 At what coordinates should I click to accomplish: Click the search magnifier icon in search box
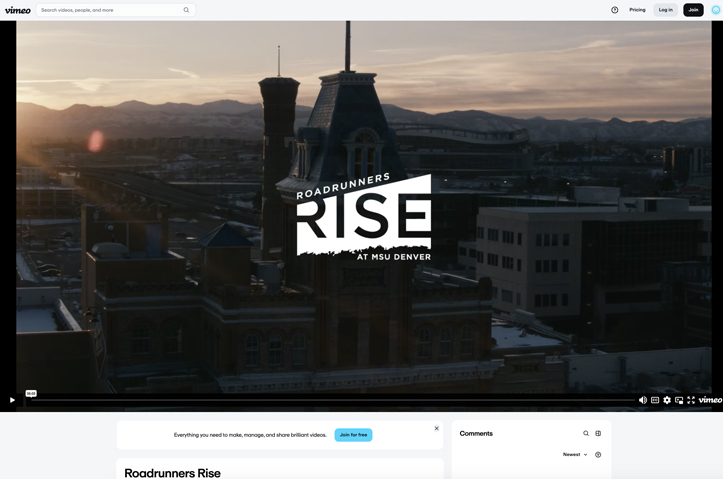pos(186,10)
